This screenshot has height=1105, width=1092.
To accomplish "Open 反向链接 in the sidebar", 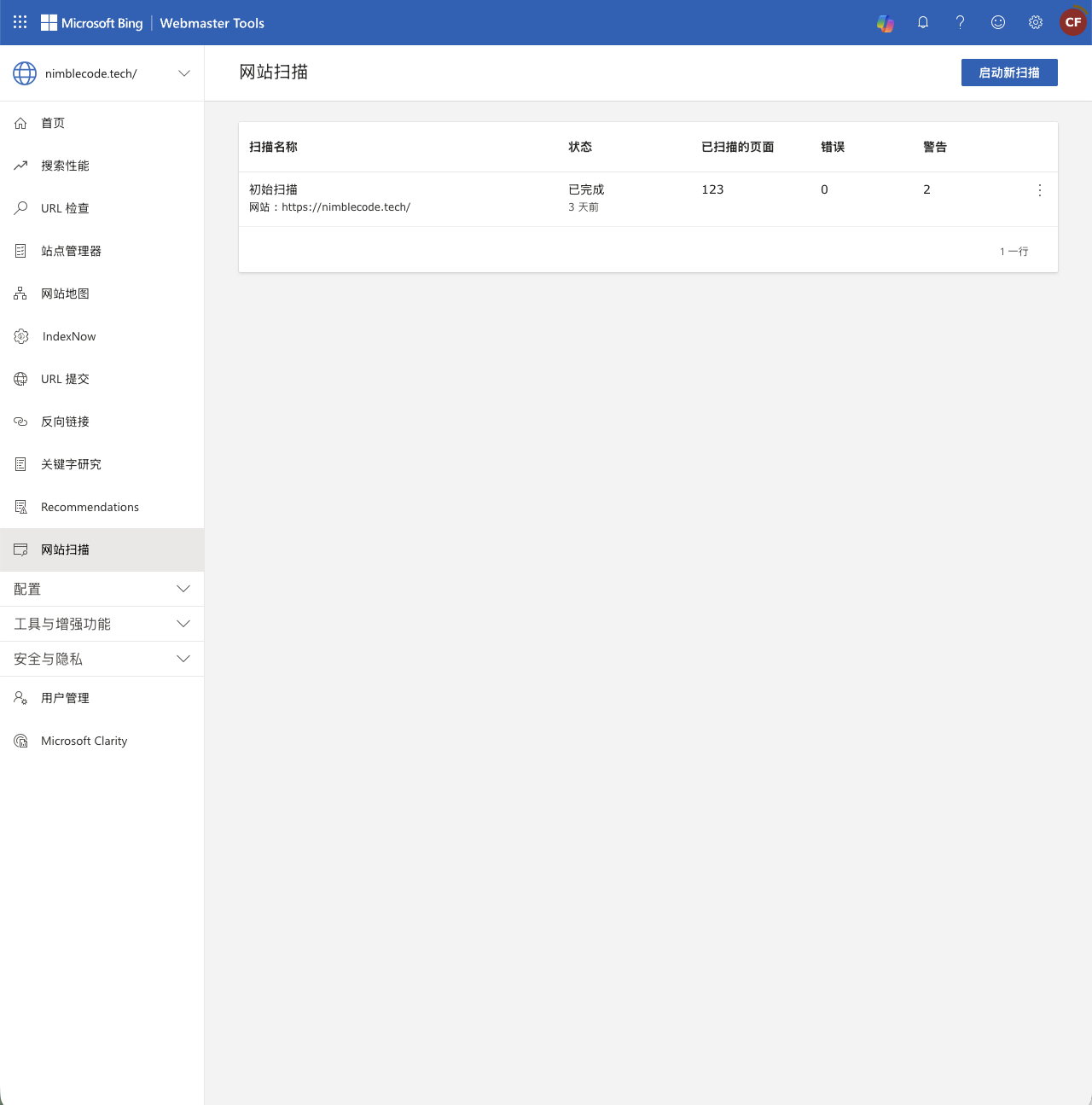I will pyautogui.click(x=65, y=422).
